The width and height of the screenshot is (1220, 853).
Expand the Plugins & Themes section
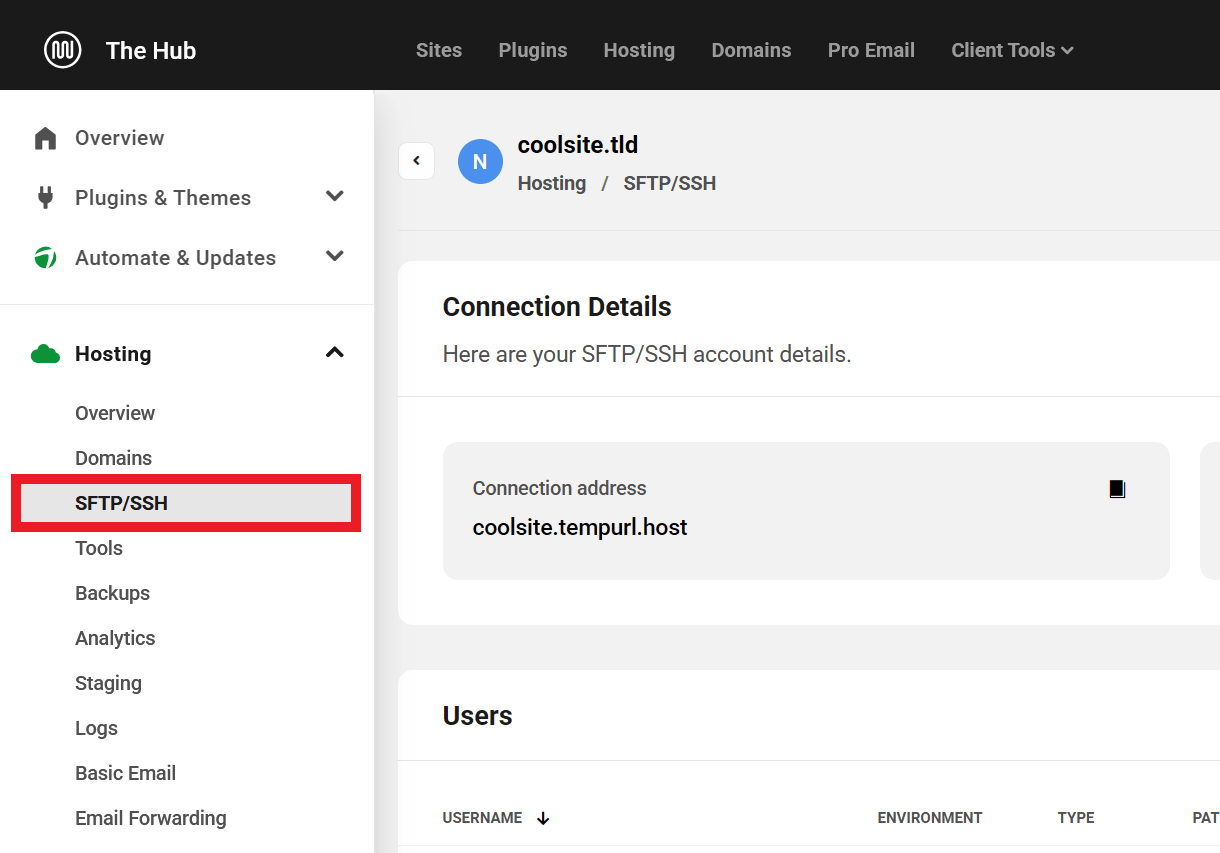pyautogui.click(x=335, y=197)
